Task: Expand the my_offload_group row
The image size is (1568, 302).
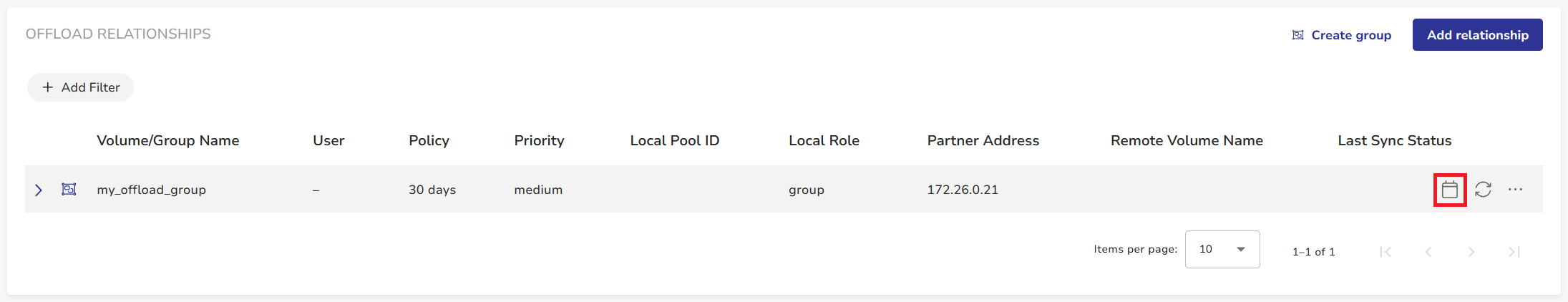Action: click(39, 190)
